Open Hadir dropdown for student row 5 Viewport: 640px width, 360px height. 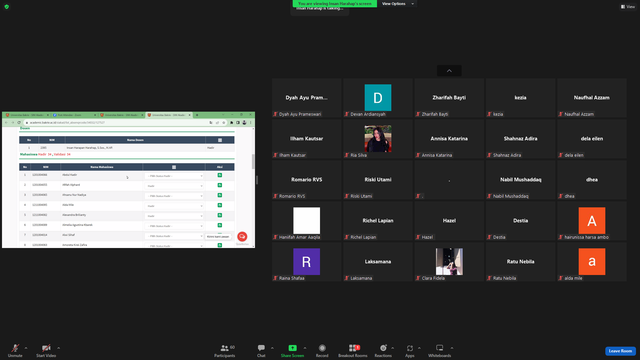[x=174, y=216]
